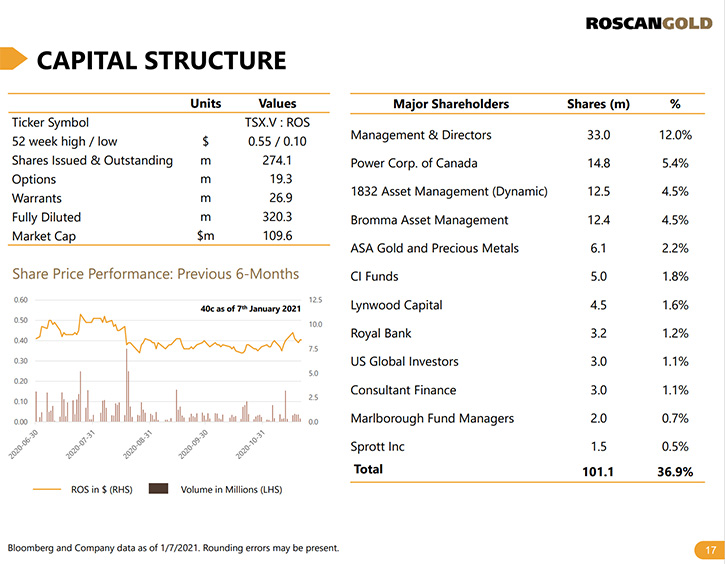Image resolution: width=725 pixels, height=564 pixels.
Task: Select the Sprott Inc row
Action: tap(528, 447)
